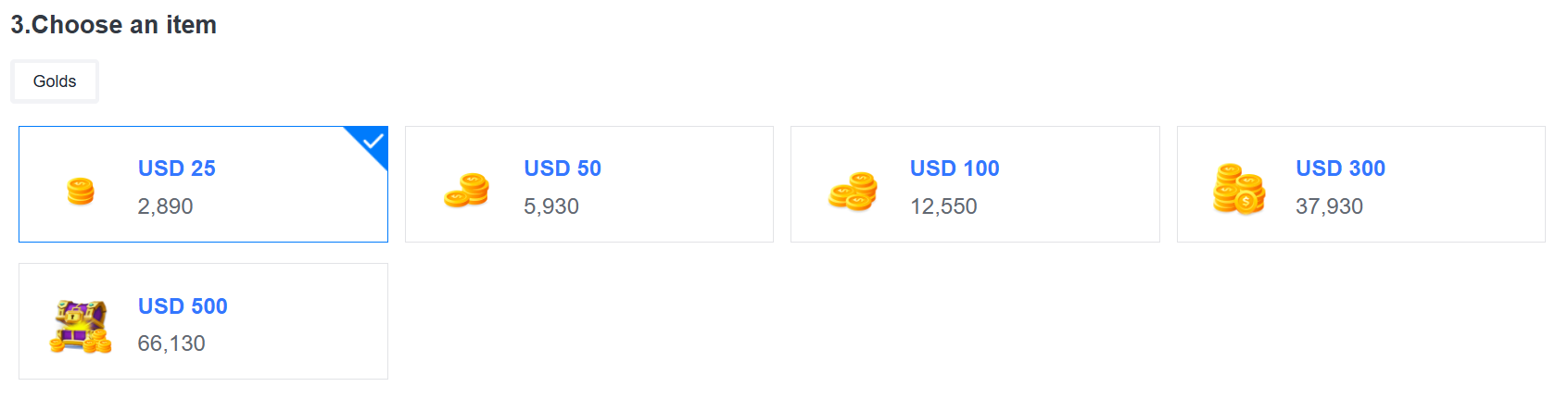Click the 66,130 golds amount
This screenshot has height=399, width=1568.
[171, 343]
